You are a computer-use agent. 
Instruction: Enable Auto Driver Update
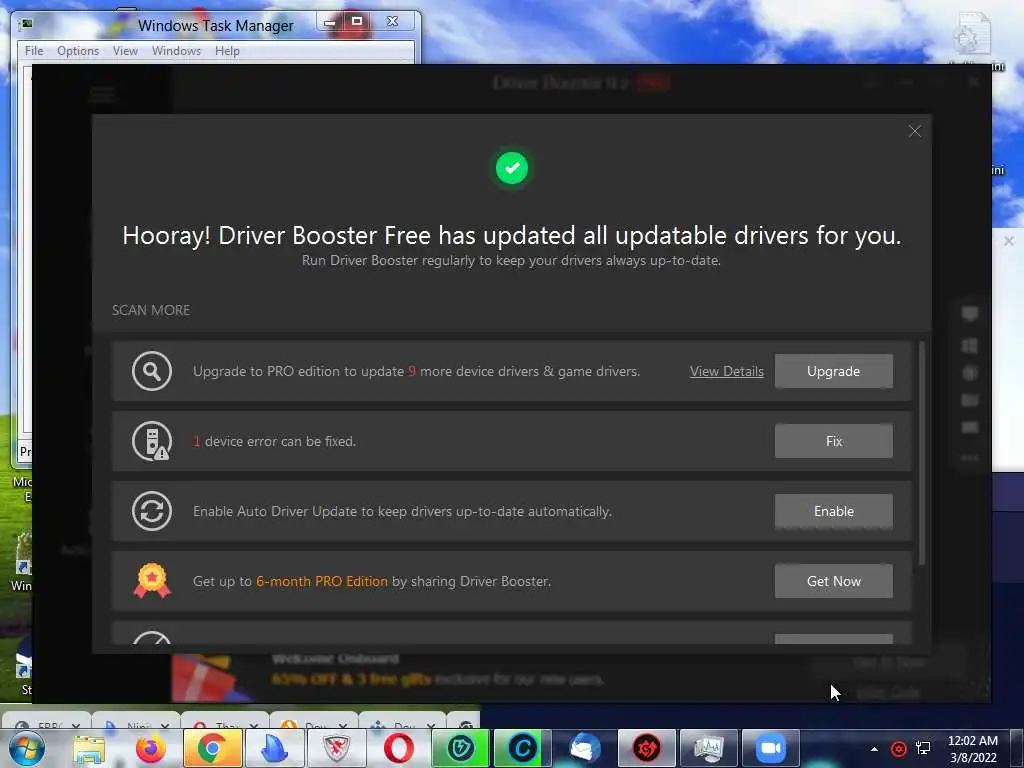[x=833, y=511]
